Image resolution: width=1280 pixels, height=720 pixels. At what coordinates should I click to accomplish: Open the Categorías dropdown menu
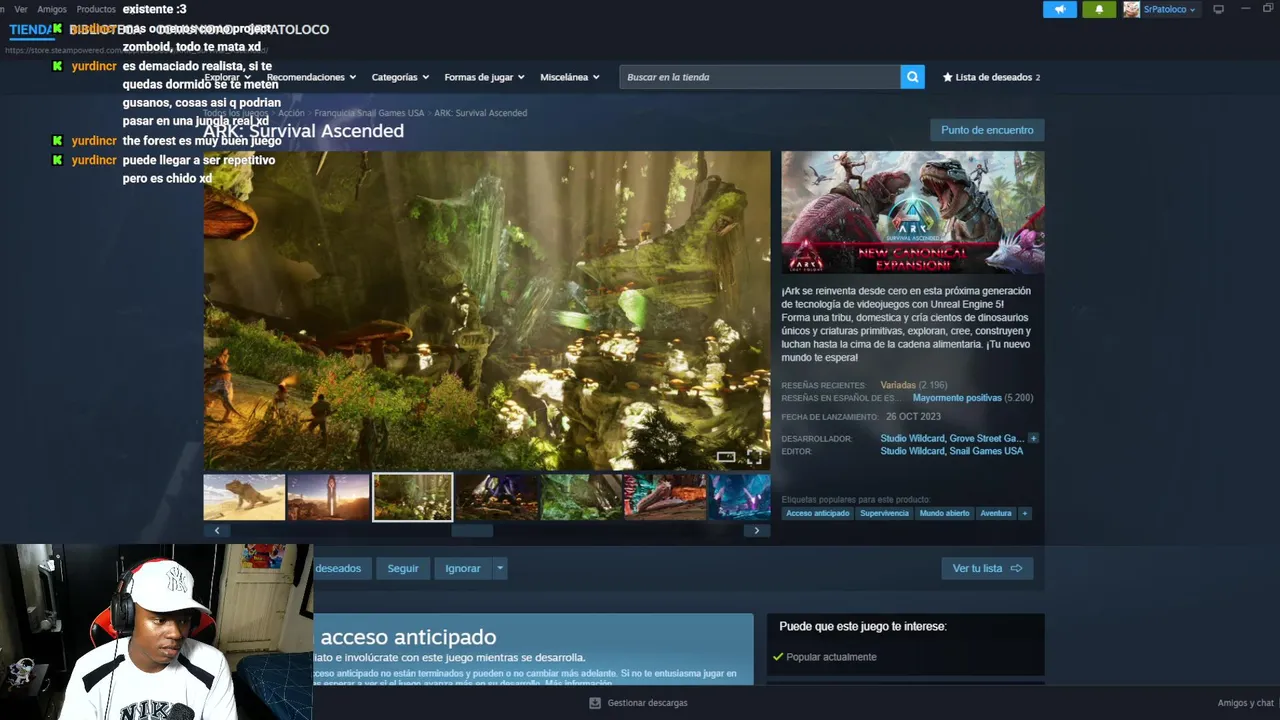pos(400,77)
